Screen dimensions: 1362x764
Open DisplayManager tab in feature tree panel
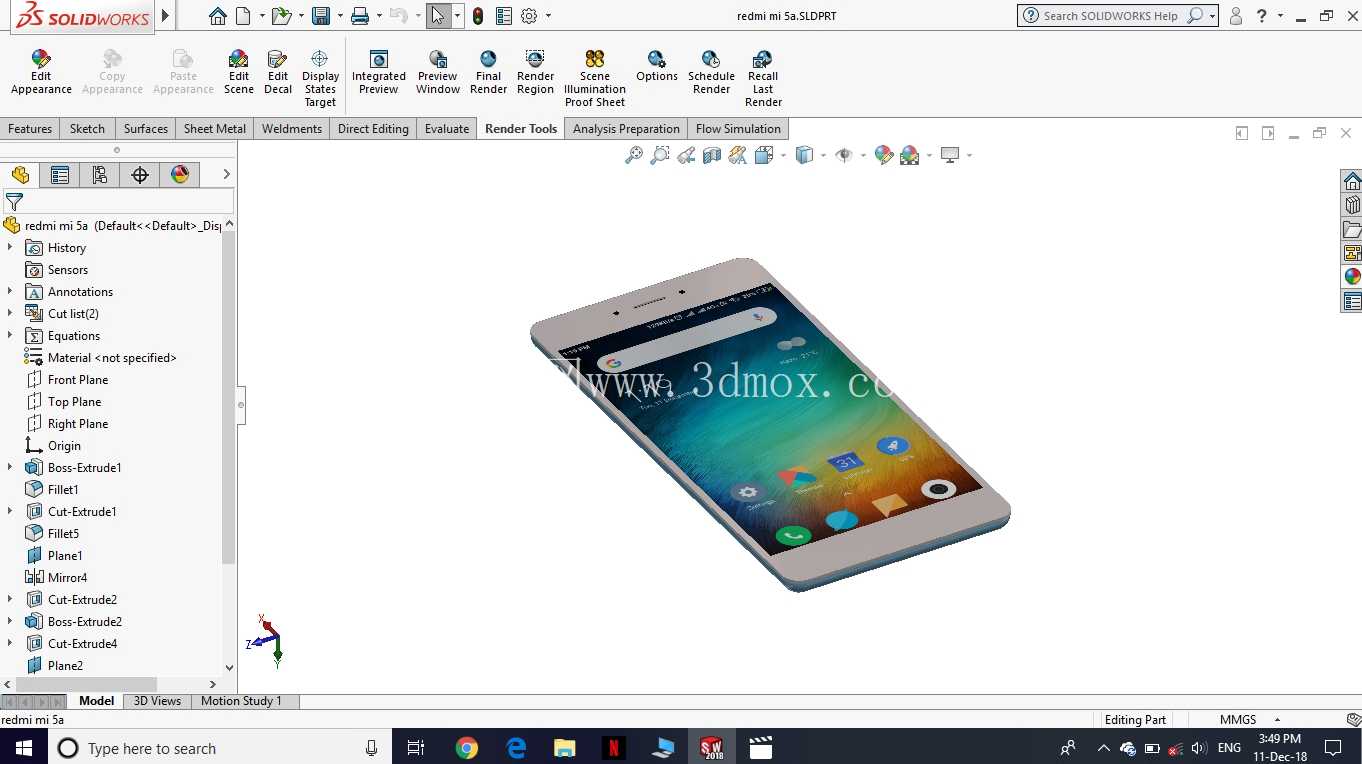[180, 175]
